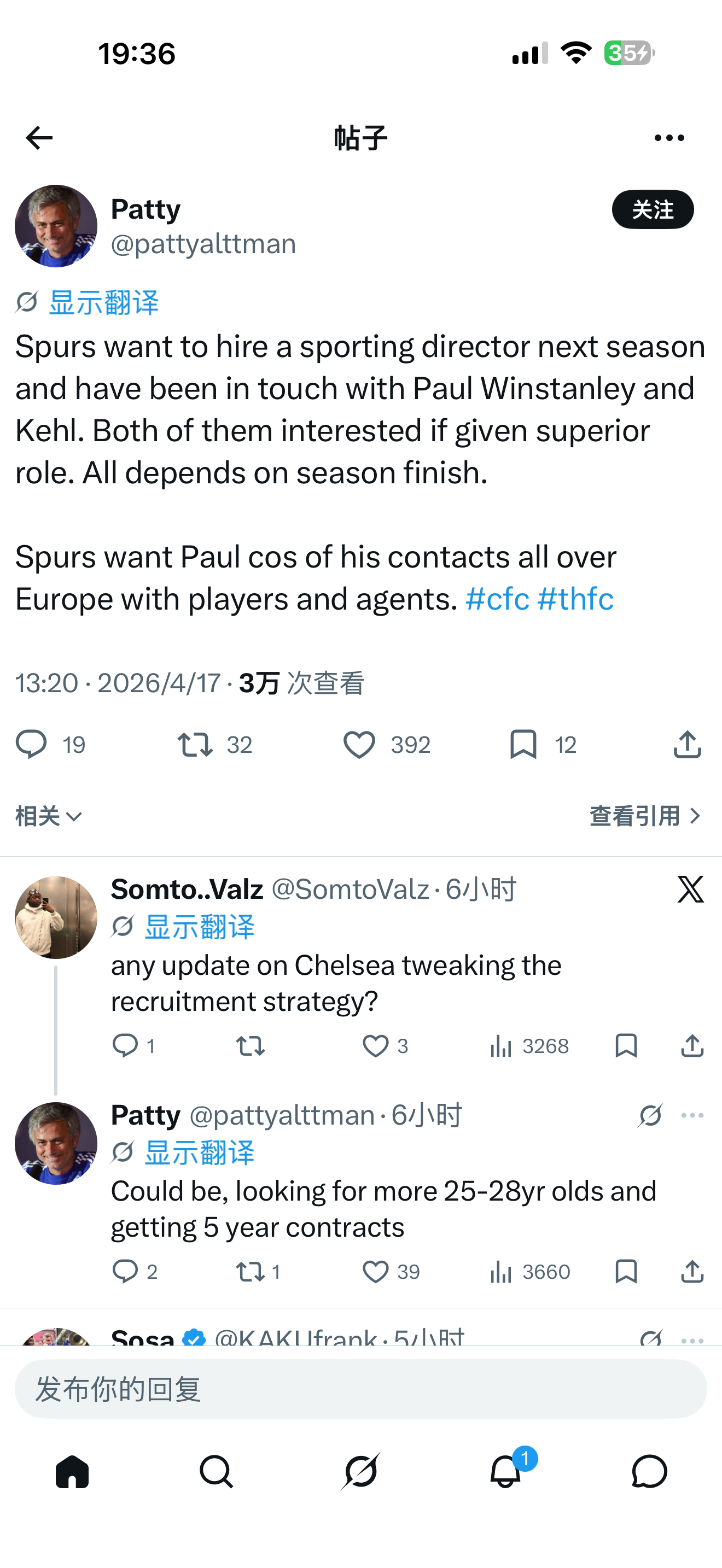Open the #thfc hashtag link
The width and height of the screenshot is (722, 1568).
click(x=575, y=599)
